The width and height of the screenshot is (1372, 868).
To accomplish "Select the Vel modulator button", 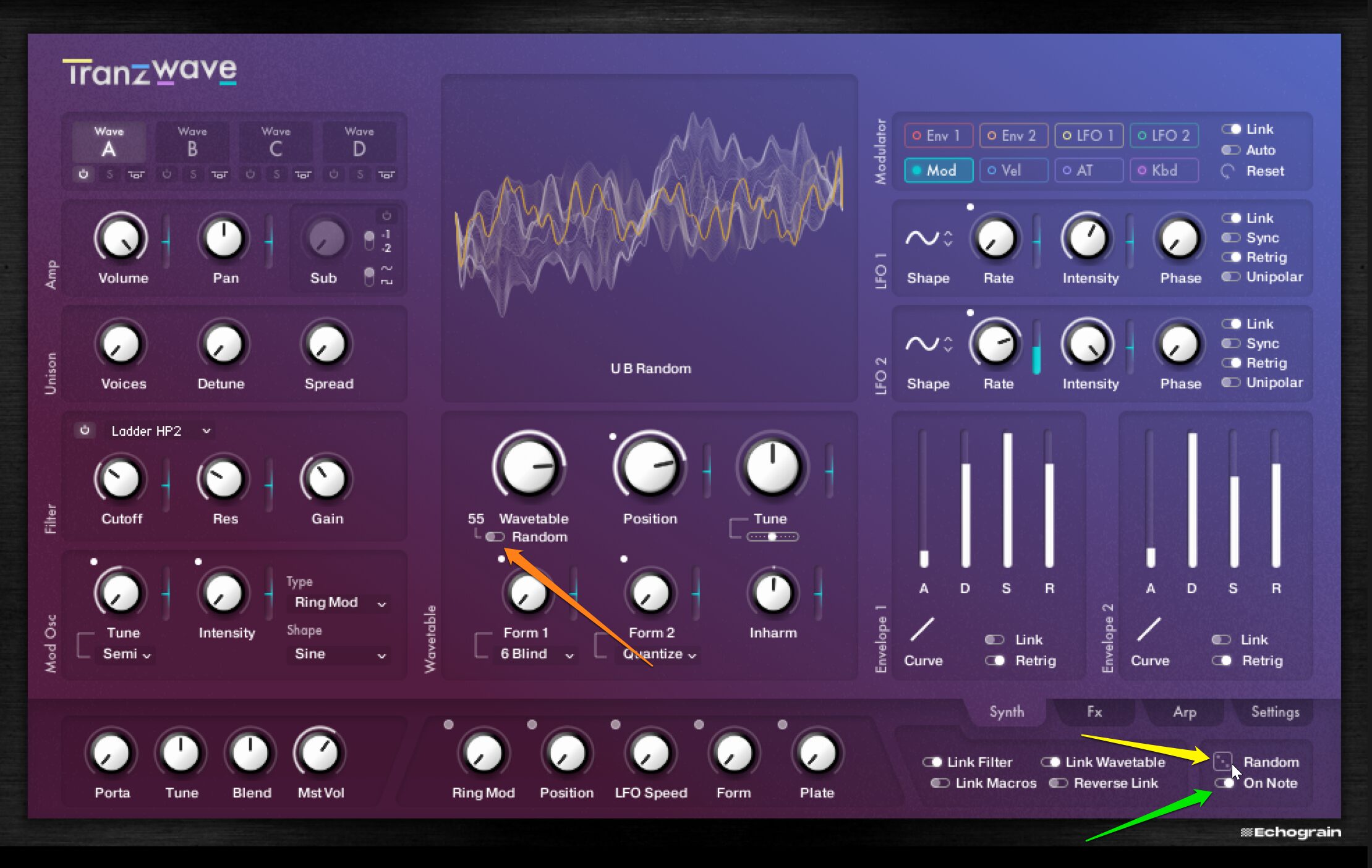I will pos(1014,170).
